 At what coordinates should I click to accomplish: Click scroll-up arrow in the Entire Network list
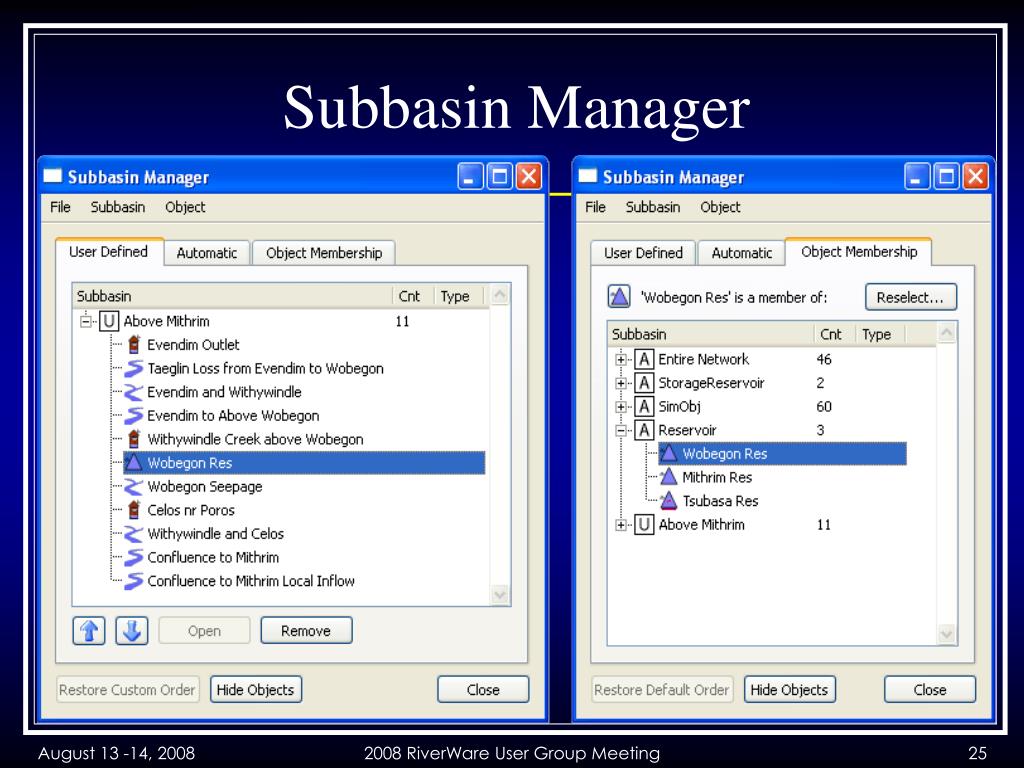pos(946,334)
